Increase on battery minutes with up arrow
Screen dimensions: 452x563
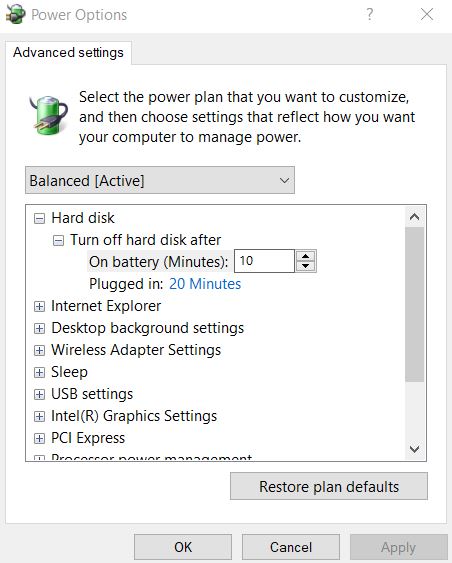[x=306, y=256]
